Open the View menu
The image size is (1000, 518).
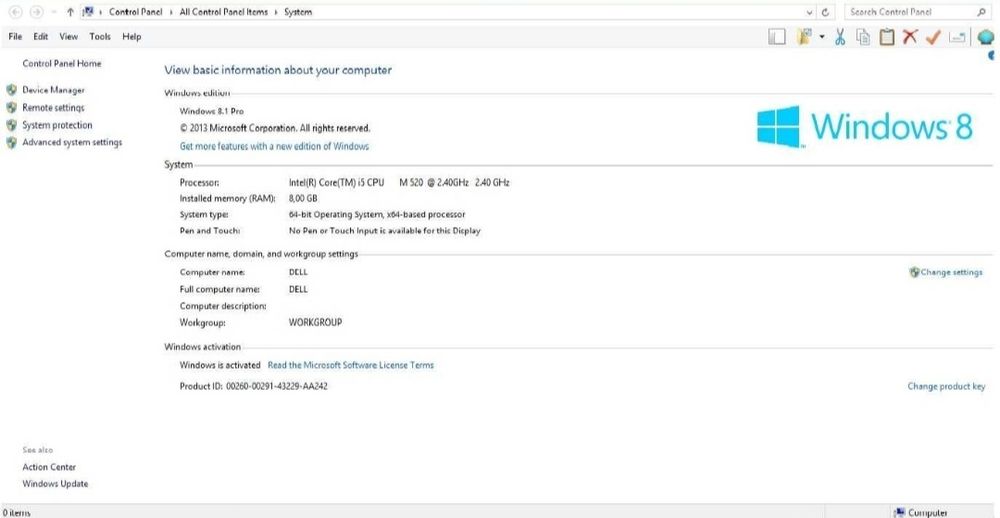pyautogui.click(x=69, y=37)
